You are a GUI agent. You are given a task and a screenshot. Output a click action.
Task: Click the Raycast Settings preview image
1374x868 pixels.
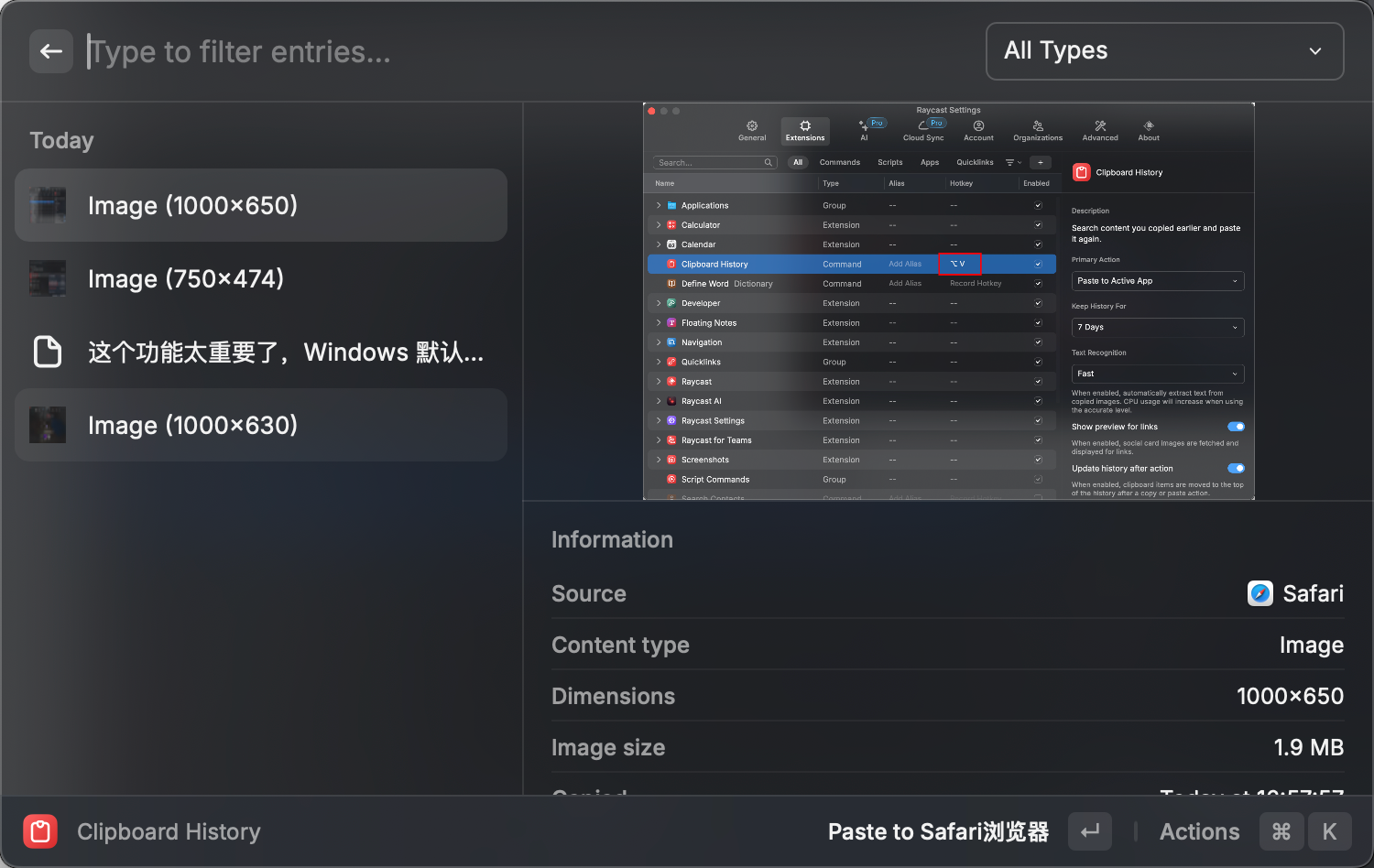pyautogui.click(x=948, y=301)
